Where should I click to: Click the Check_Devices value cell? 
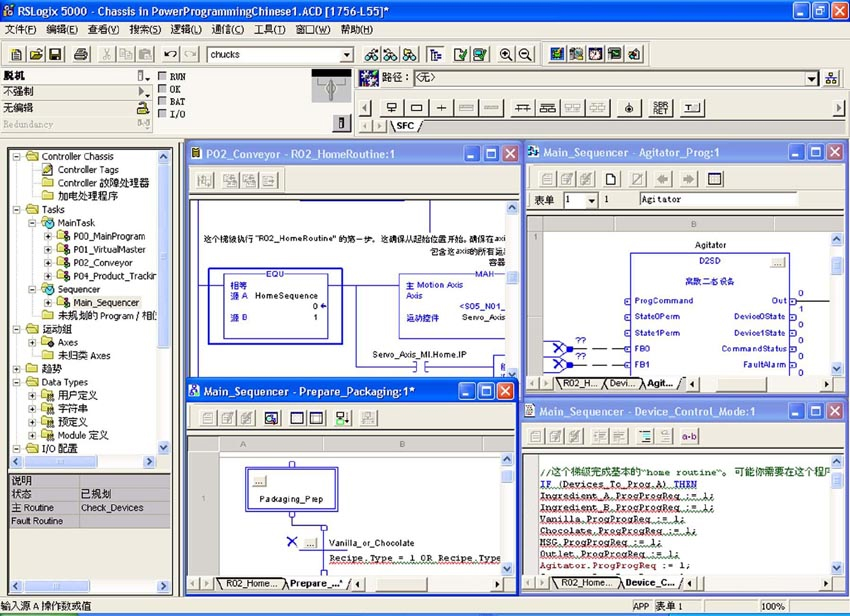point(125,508)
